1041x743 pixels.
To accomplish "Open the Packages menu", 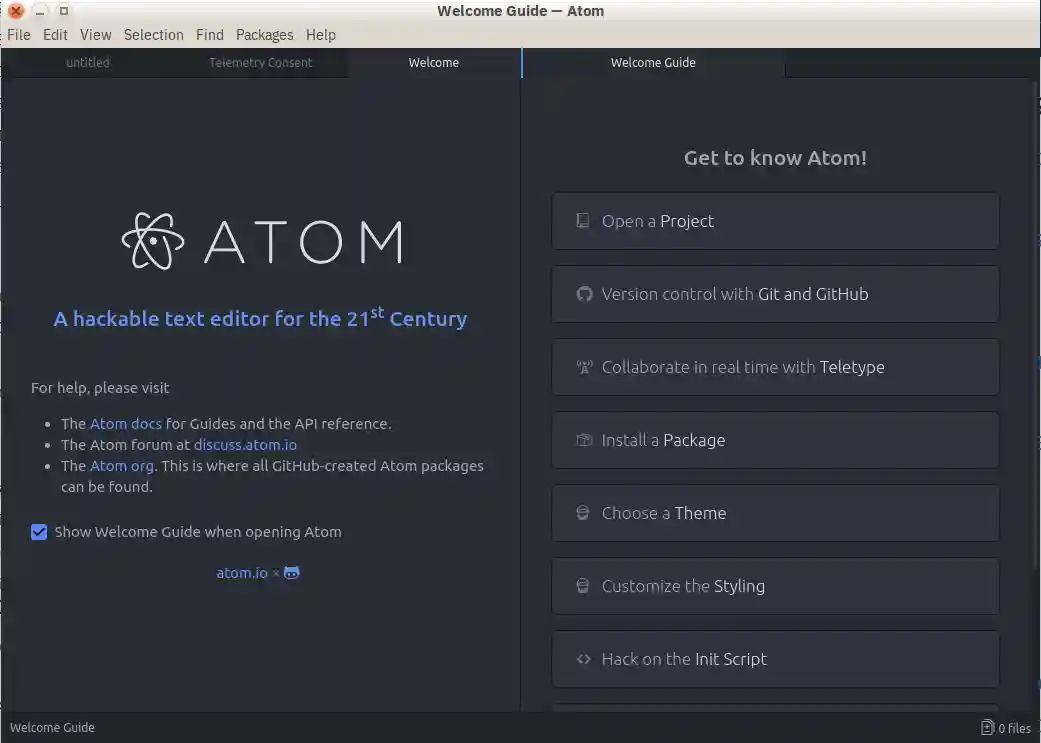I will click(x=264, y=35).
